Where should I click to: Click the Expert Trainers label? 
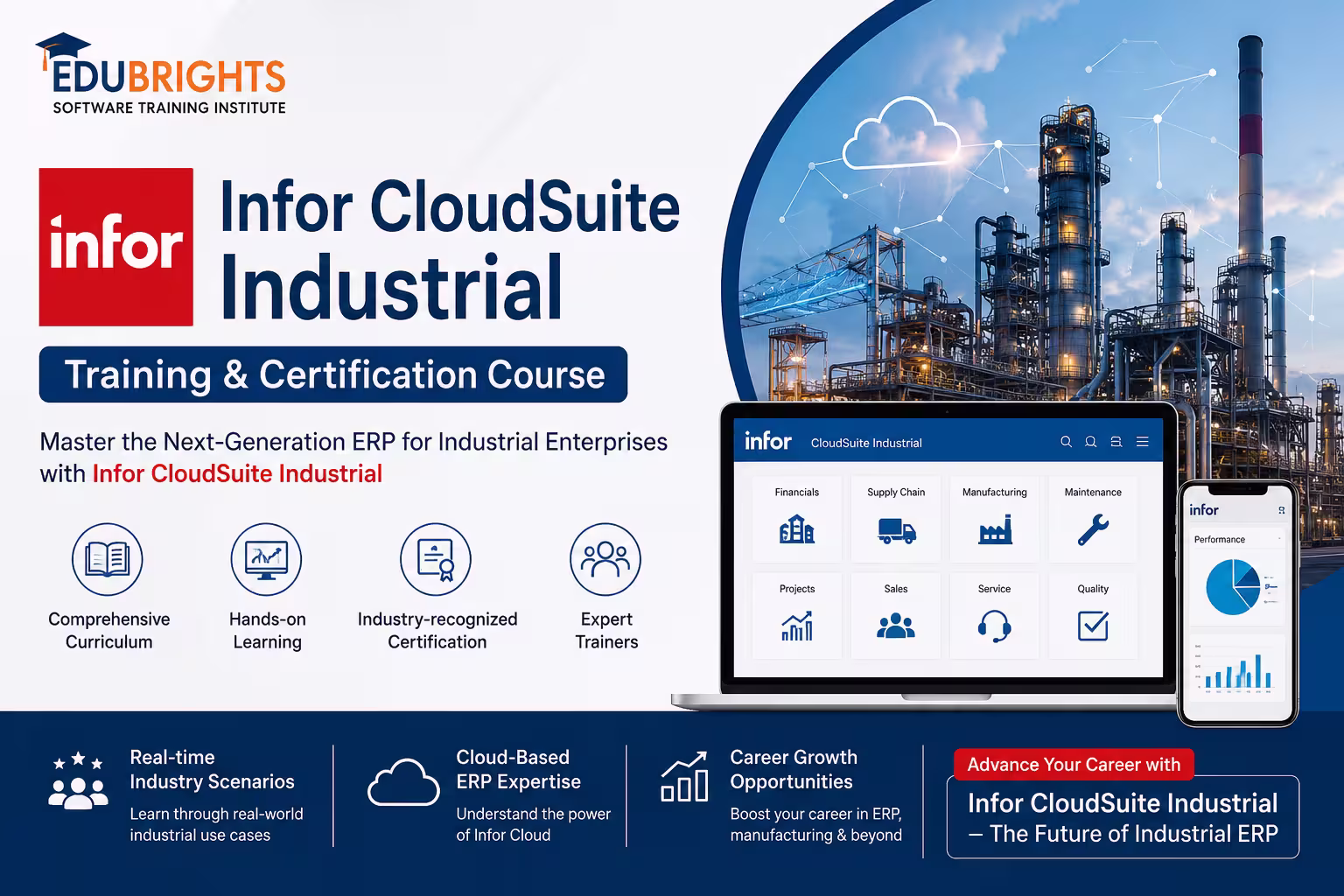pos(606,630)
